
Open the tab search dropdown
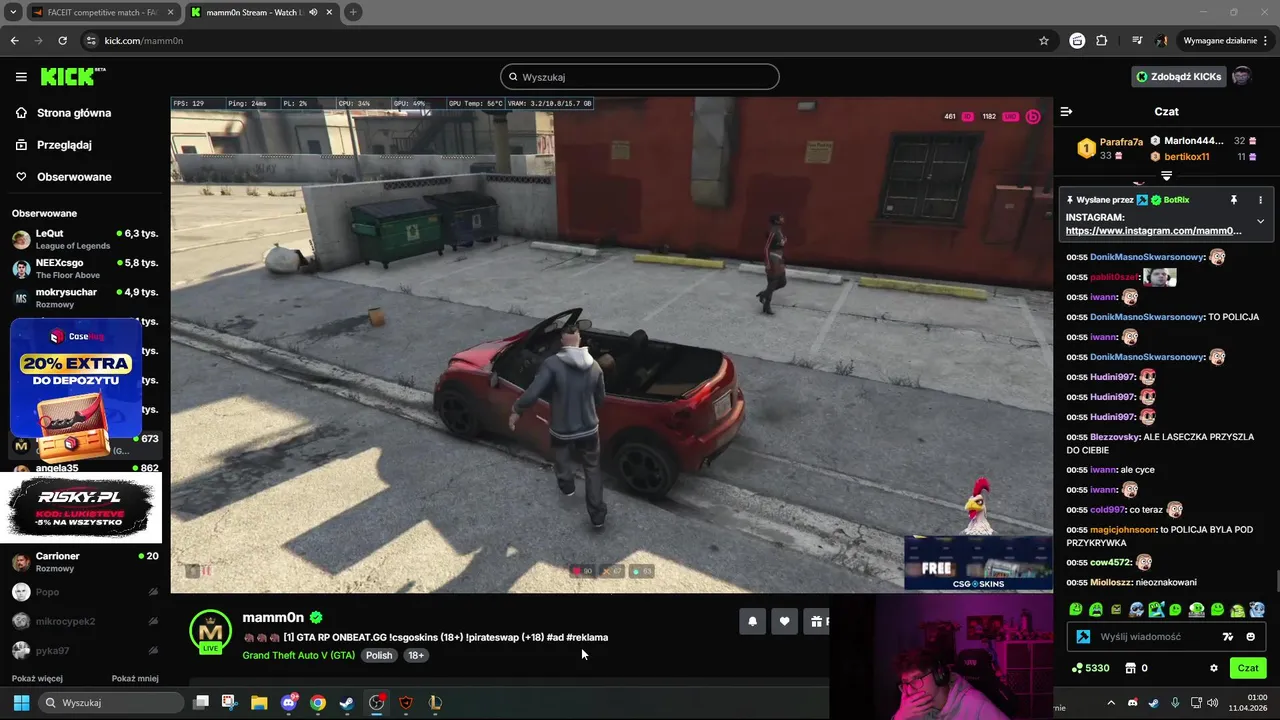(x=13, y=12)
